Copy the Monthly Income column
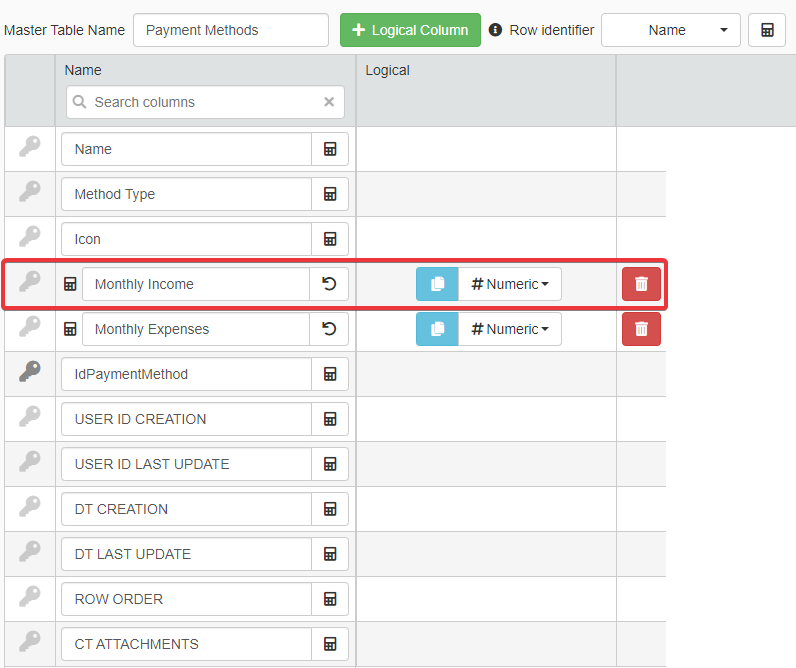The width and height of the screenshot is (796, 668). 437,284
